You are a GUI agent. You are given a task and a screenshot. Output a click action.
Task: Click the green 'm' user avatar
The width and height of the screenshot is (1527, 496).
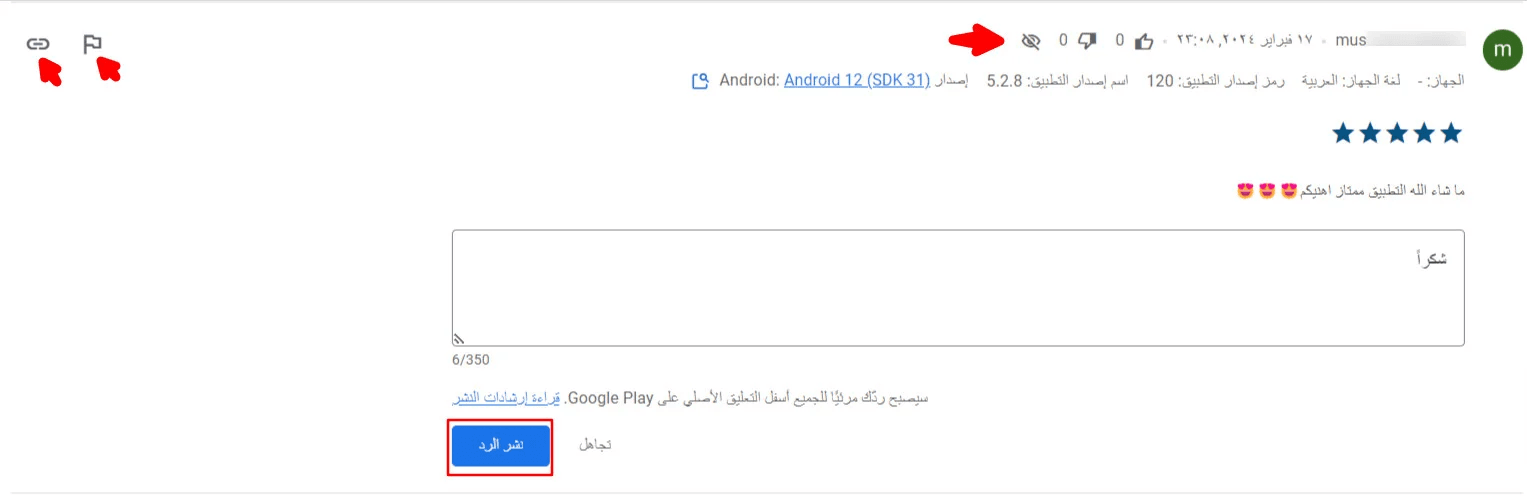[1502, 50]
